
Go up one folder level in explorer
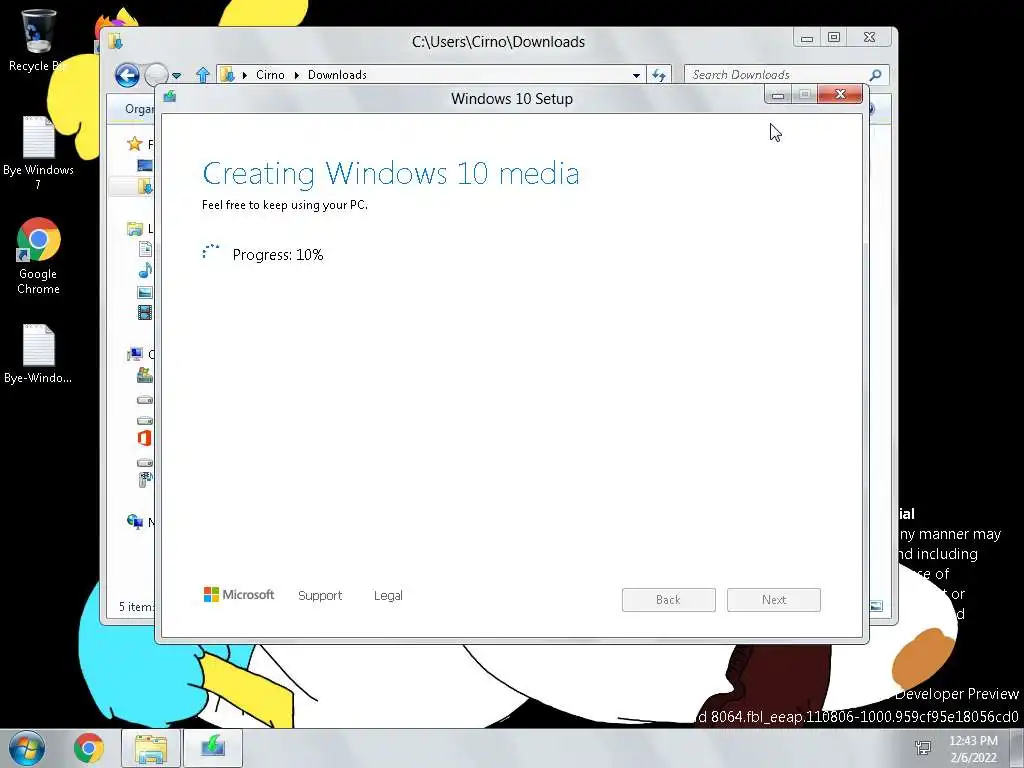point(203,75)
